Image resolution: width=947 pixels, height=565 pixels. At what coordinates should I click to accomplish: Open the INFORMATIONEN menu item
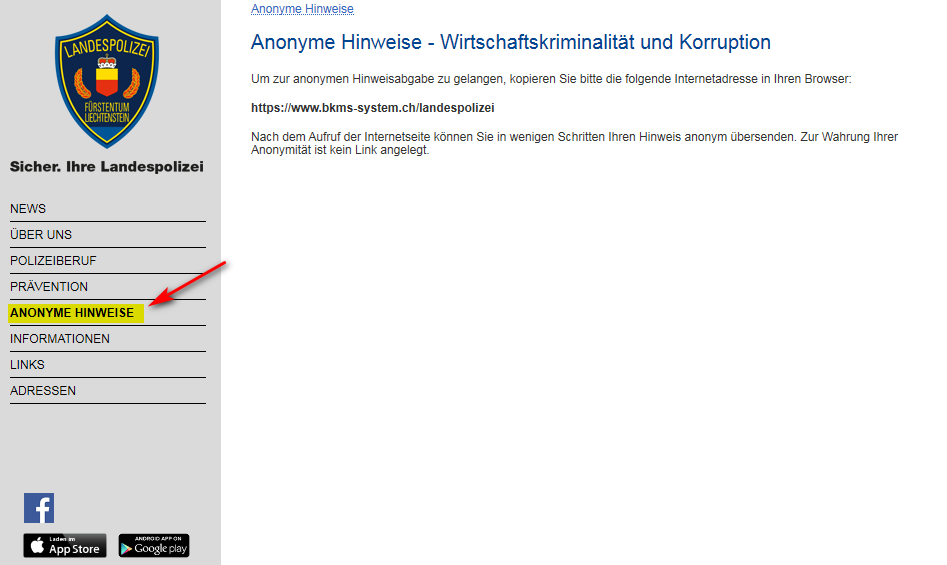[60, 339]
